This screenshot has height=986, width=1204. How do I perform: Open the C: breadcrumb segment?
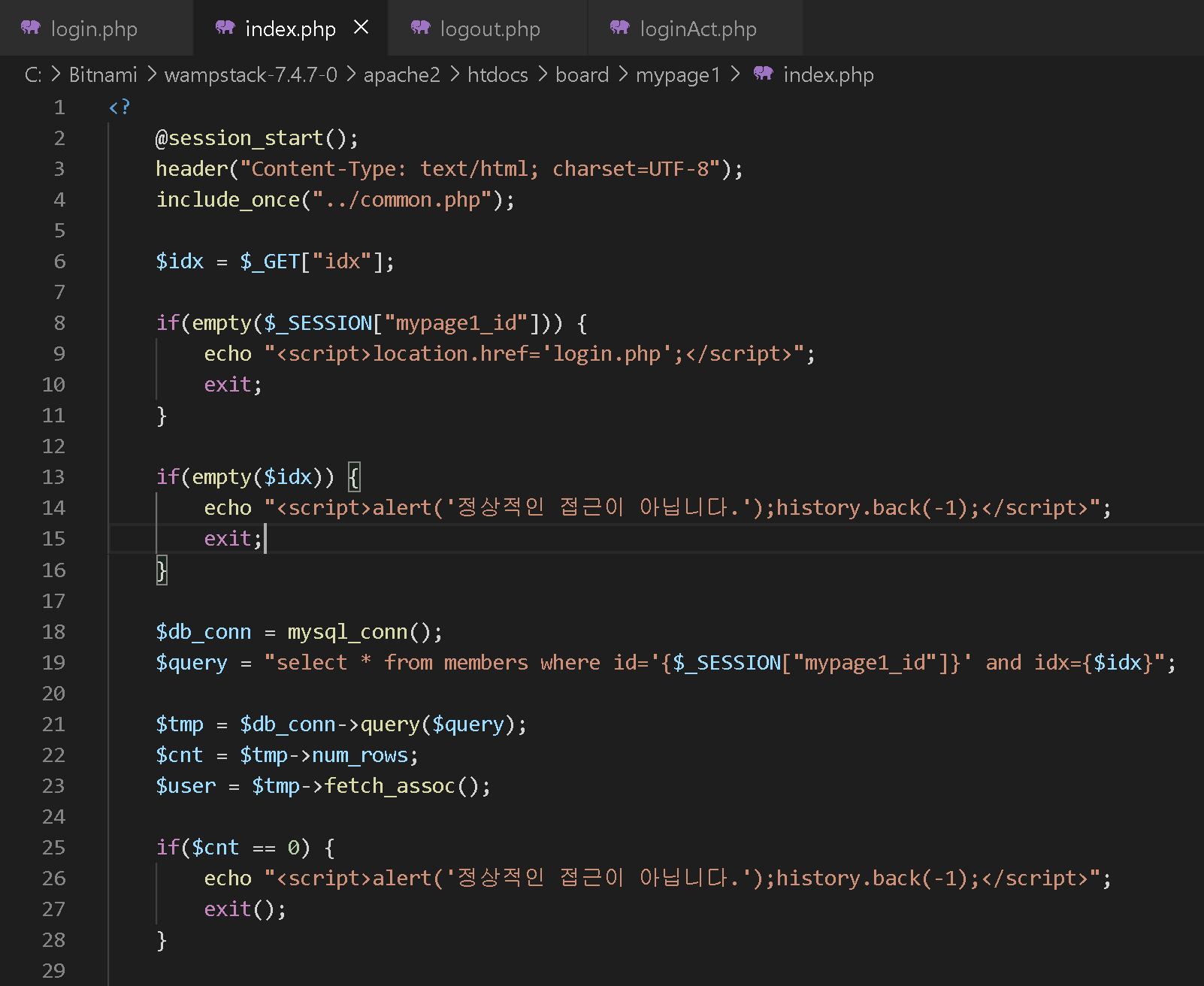(33, 74)
